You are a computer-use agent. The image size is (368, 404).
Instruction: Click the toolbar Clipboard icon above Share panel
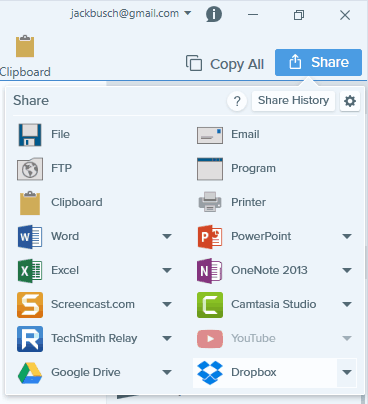click(x=25, y=46)
